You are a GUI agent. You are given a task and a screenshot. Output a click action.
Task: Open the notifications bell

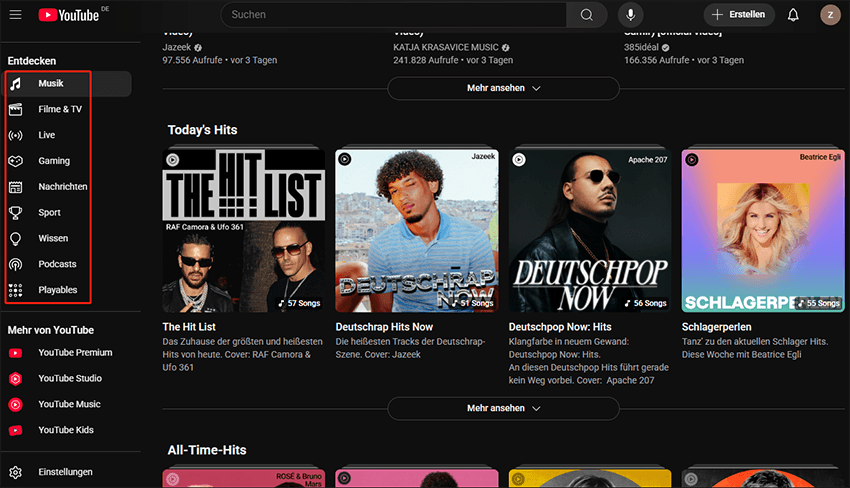click(x=793, y=15)
